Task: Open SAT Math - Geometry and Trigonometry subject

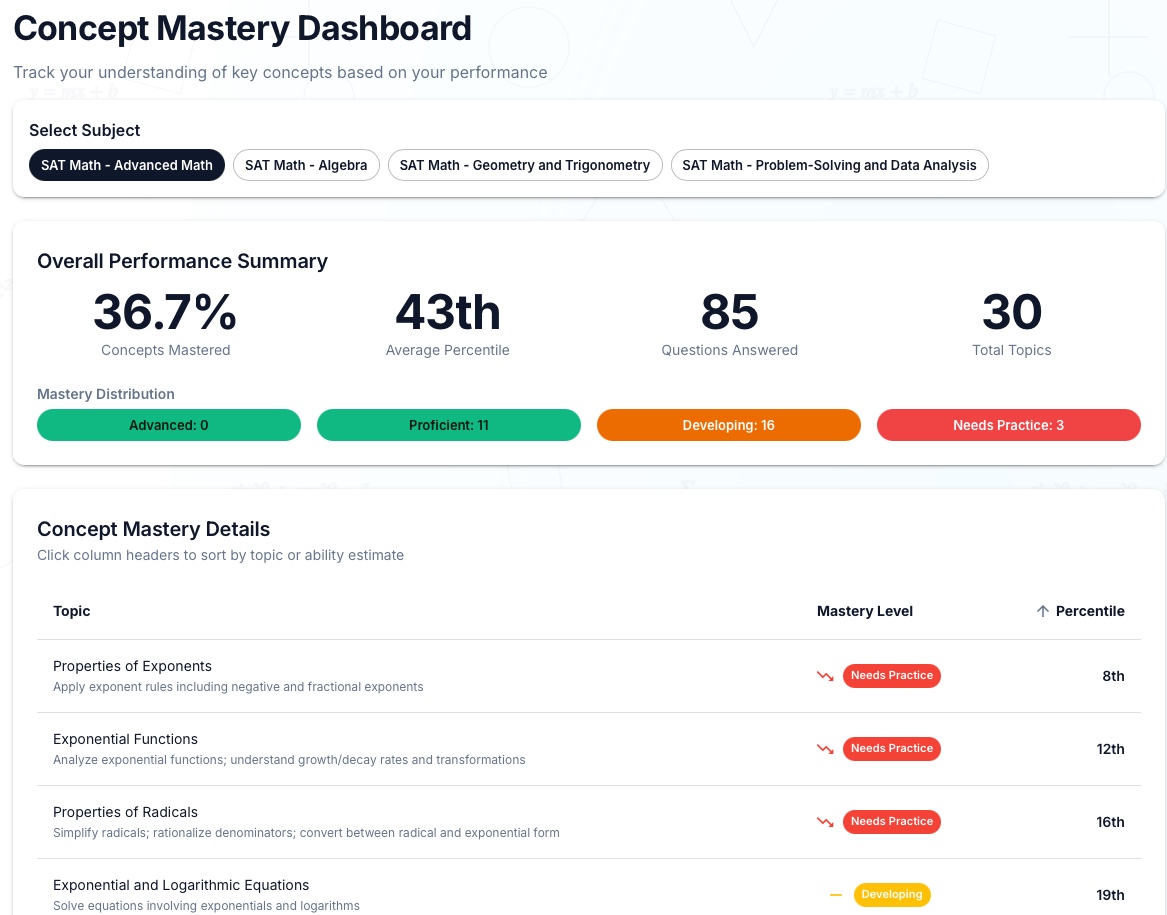Action: click(x=525, y=165)
